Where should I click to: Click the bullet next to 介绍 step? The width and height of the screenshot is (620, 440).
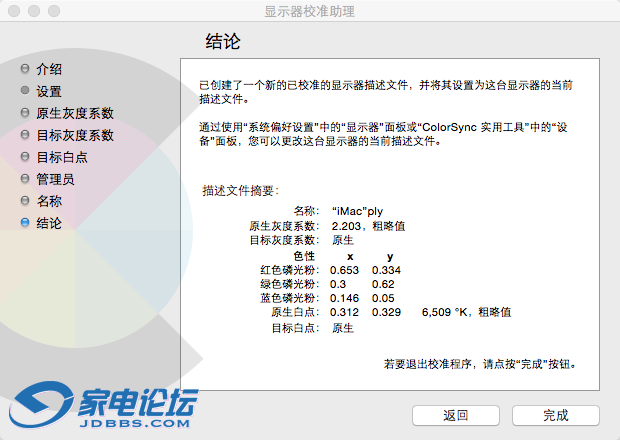25,69
